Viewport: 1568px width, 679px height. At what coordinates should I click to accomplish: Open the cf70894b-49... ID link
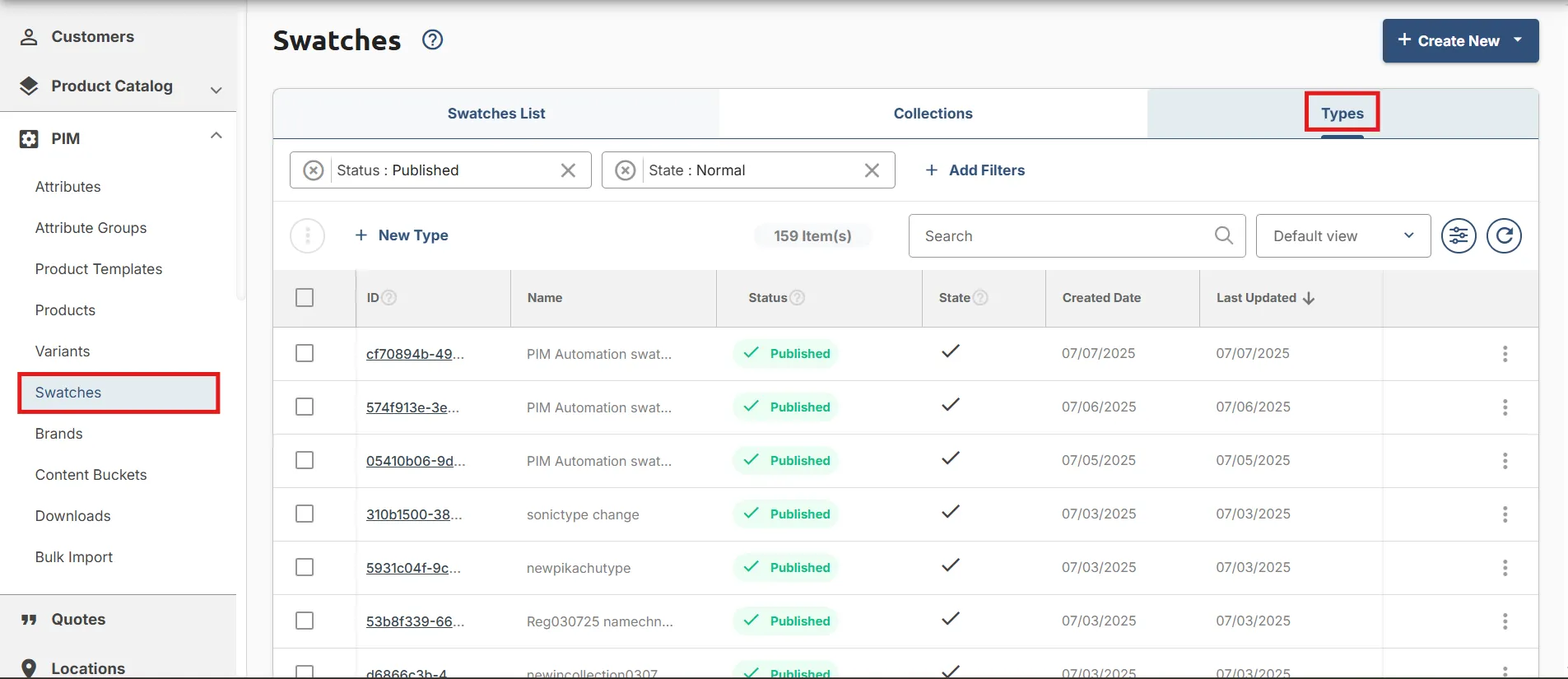point(415,354)
